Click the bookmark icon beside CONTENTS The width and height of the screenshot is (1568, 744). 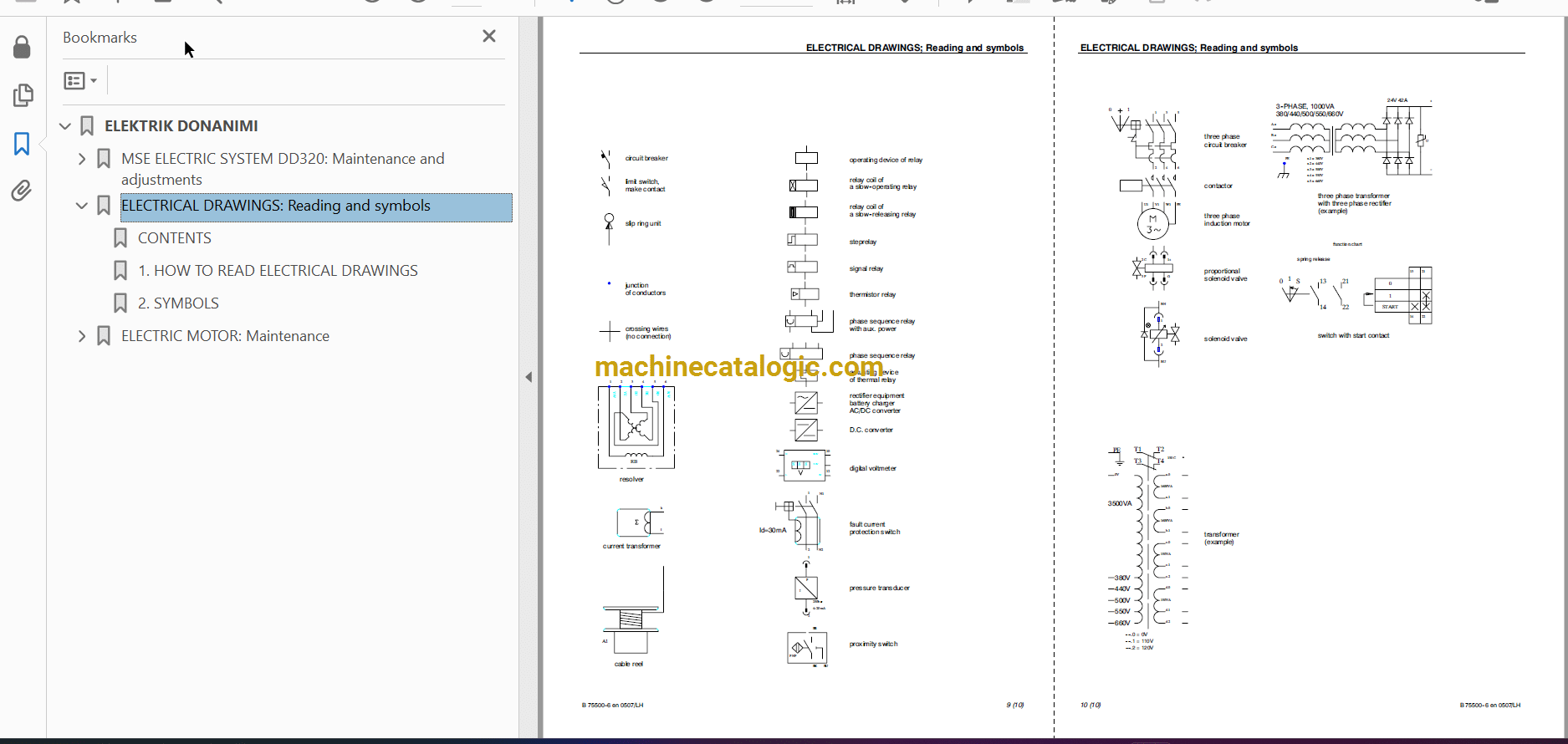[120, 238]
